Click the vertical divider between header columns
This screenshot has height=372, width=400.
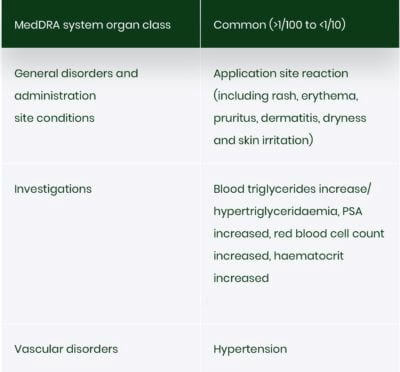tap(200, 24)
